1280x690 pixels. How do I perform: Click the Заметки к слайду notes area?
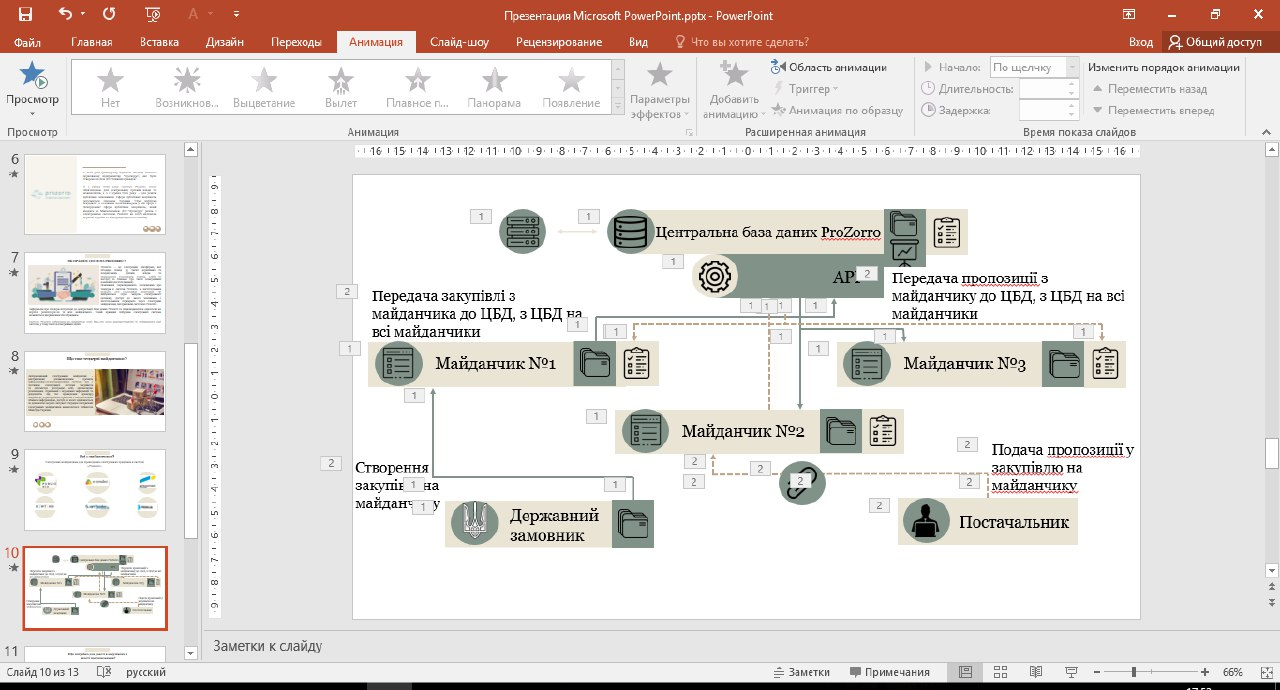coord(740,646)
